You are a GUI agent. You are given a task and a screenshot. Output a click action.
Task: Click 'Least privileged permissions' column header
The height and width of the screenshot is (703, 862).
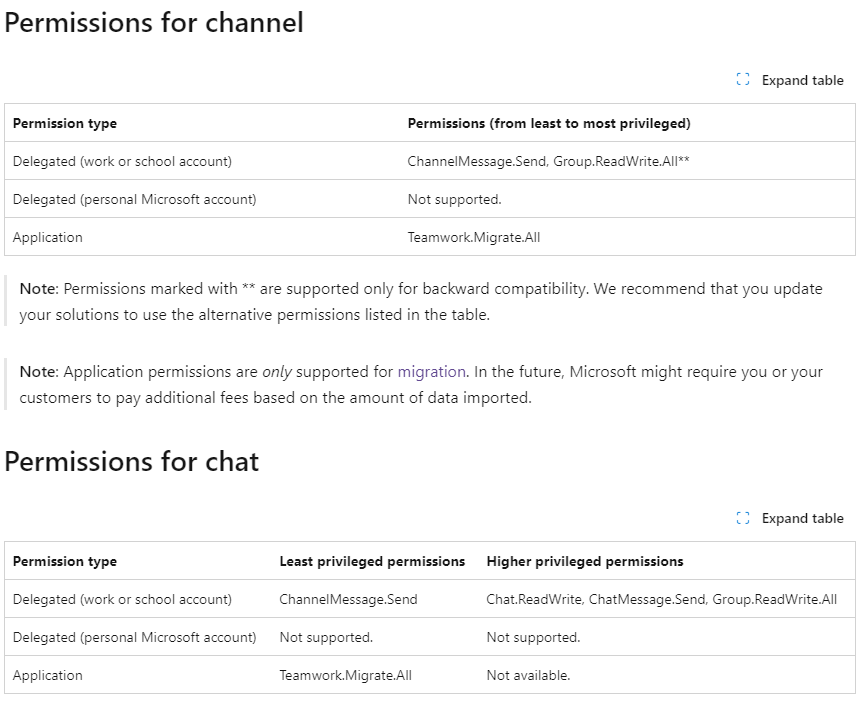pos(372,562)
